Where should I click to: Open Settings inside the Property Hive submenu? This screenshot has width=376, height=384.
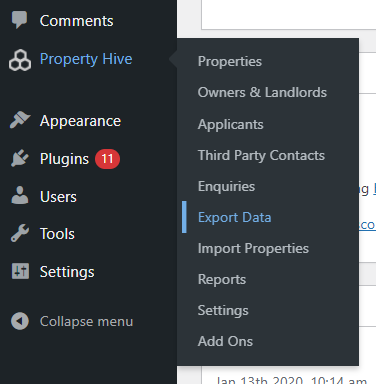pos(223,310)
